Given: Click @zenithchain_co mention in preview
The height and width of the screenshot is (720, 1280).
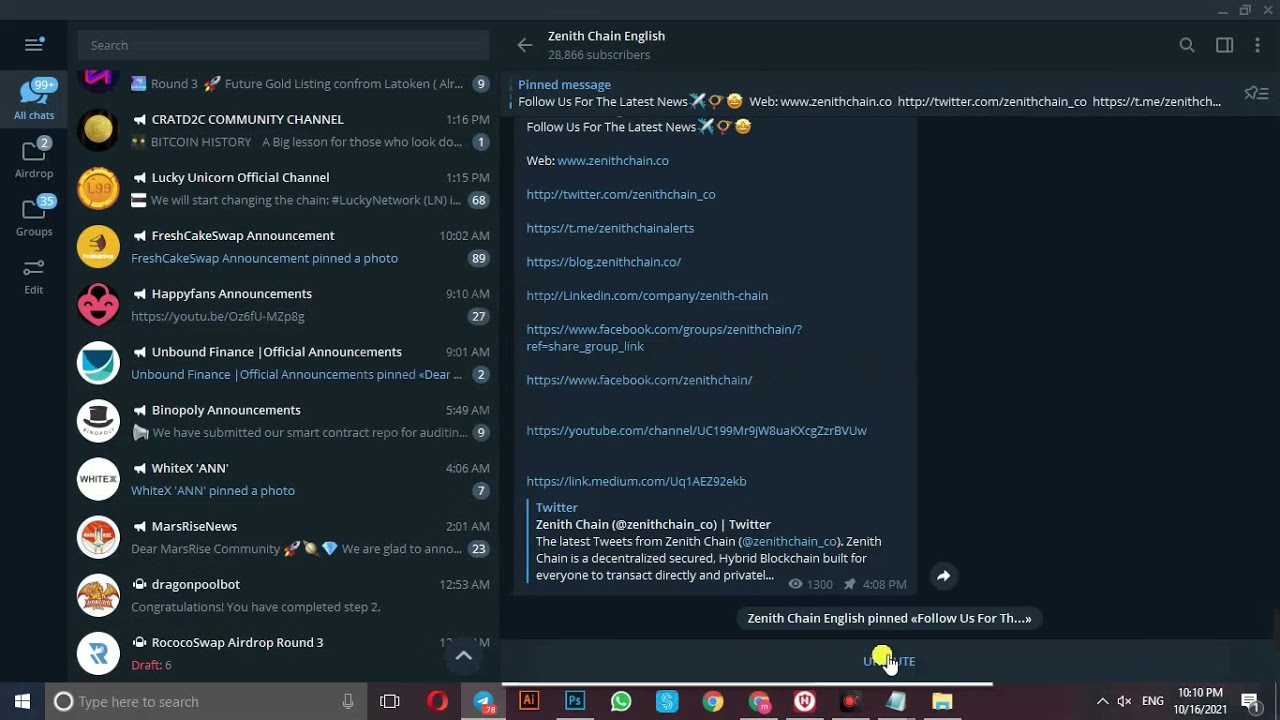Looking at the screenshot, I should (789, 541).
